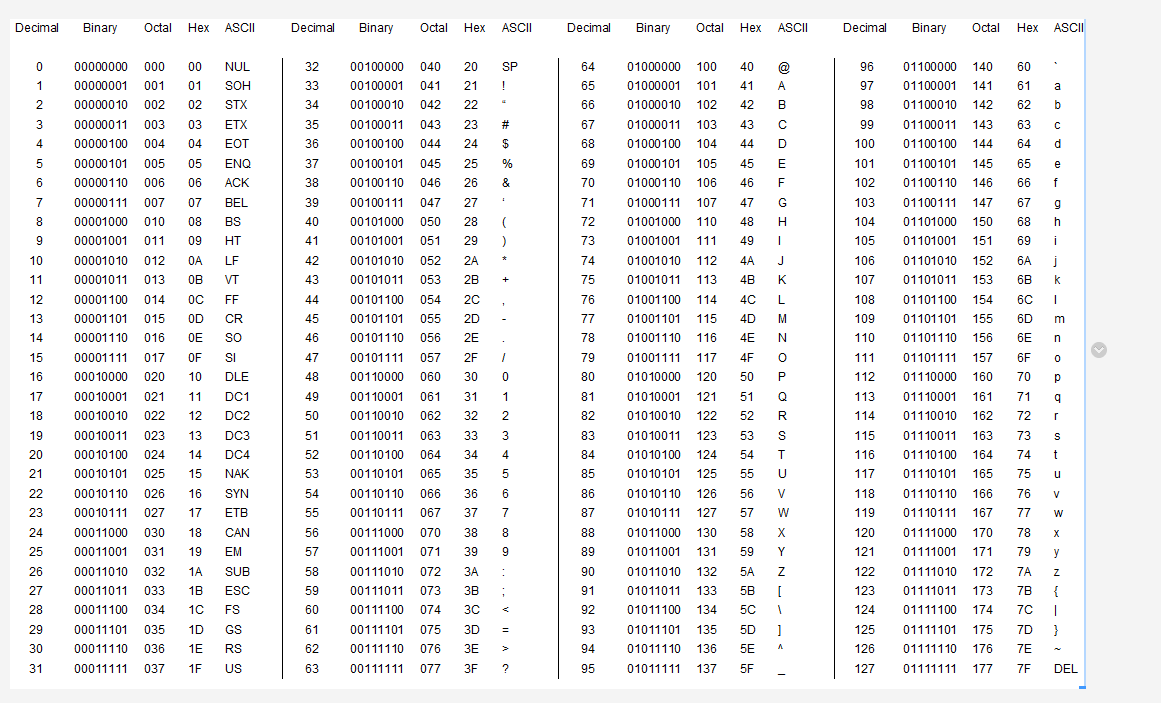1161x703 pixels.
Task: Expand the page using the down-arrow circle icon
Action: point(1099,350)
